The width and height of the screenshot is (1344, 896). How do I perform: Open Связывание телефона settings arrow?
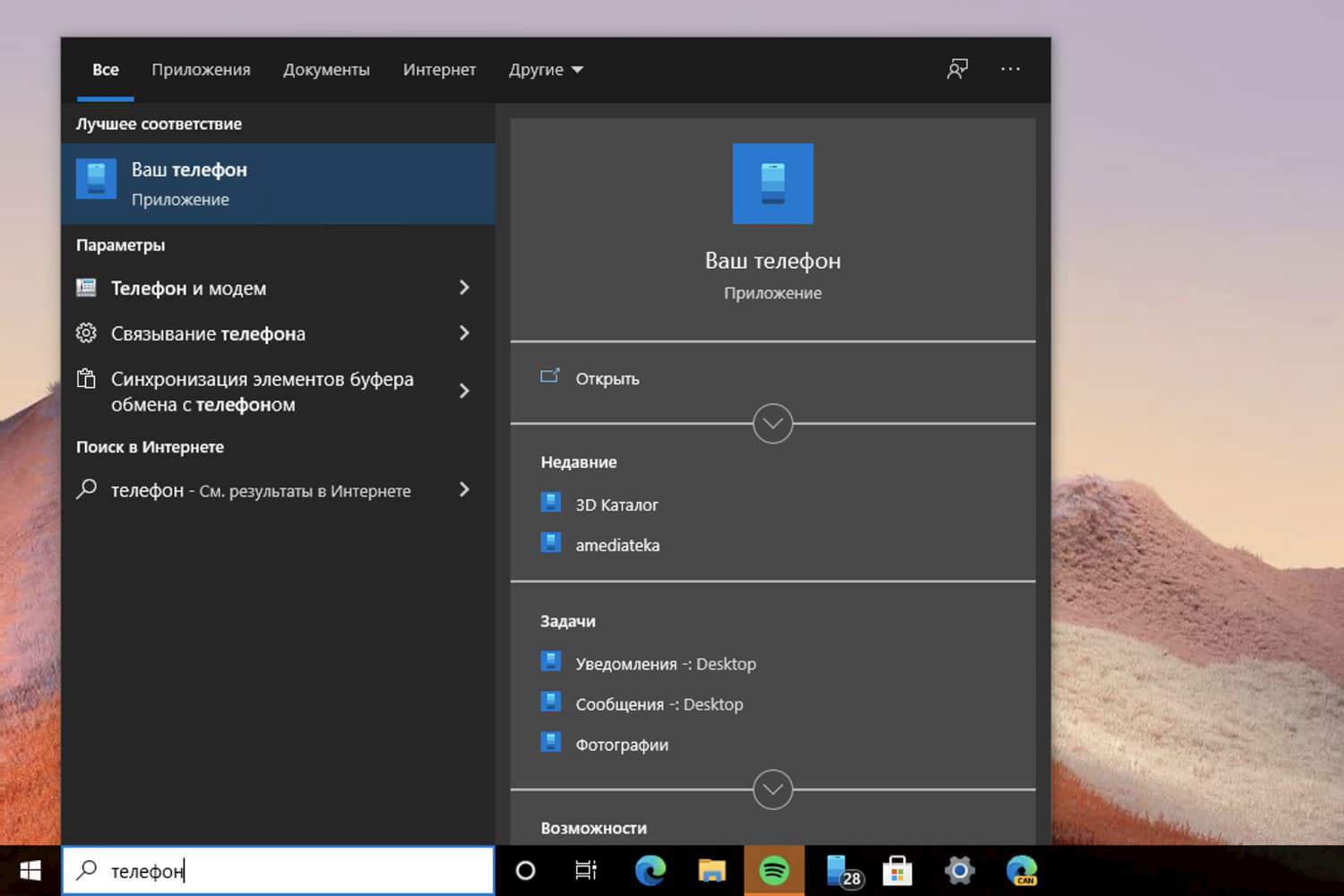464,332
